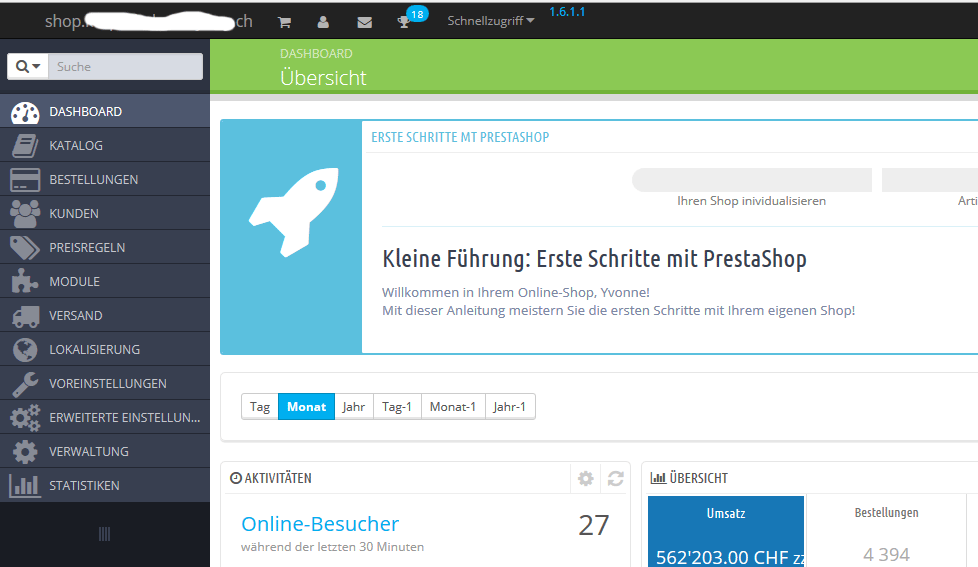Viewport: 978px width, 567px height.
Task: Select the Jahr date range button
Action: point(354,407)
